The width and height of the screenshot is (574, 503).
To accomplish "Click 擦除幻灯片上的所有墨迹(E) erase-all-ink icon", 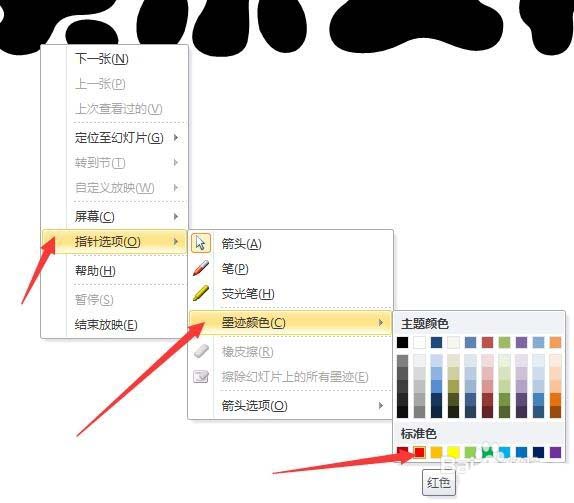I will (201, 376).
